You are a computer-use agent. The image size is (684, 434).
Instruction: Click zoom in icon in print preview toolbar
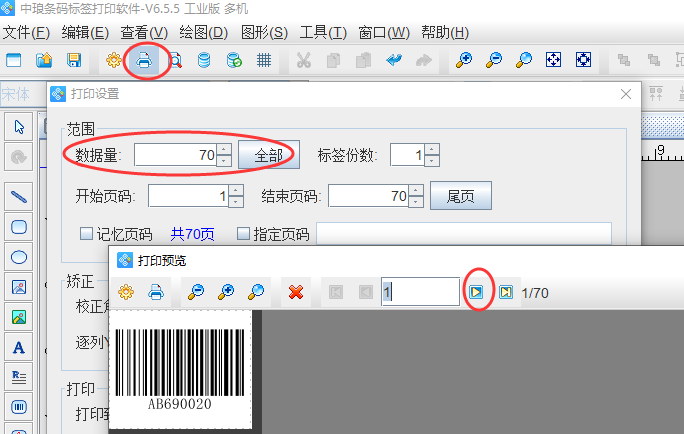point(226,292)
